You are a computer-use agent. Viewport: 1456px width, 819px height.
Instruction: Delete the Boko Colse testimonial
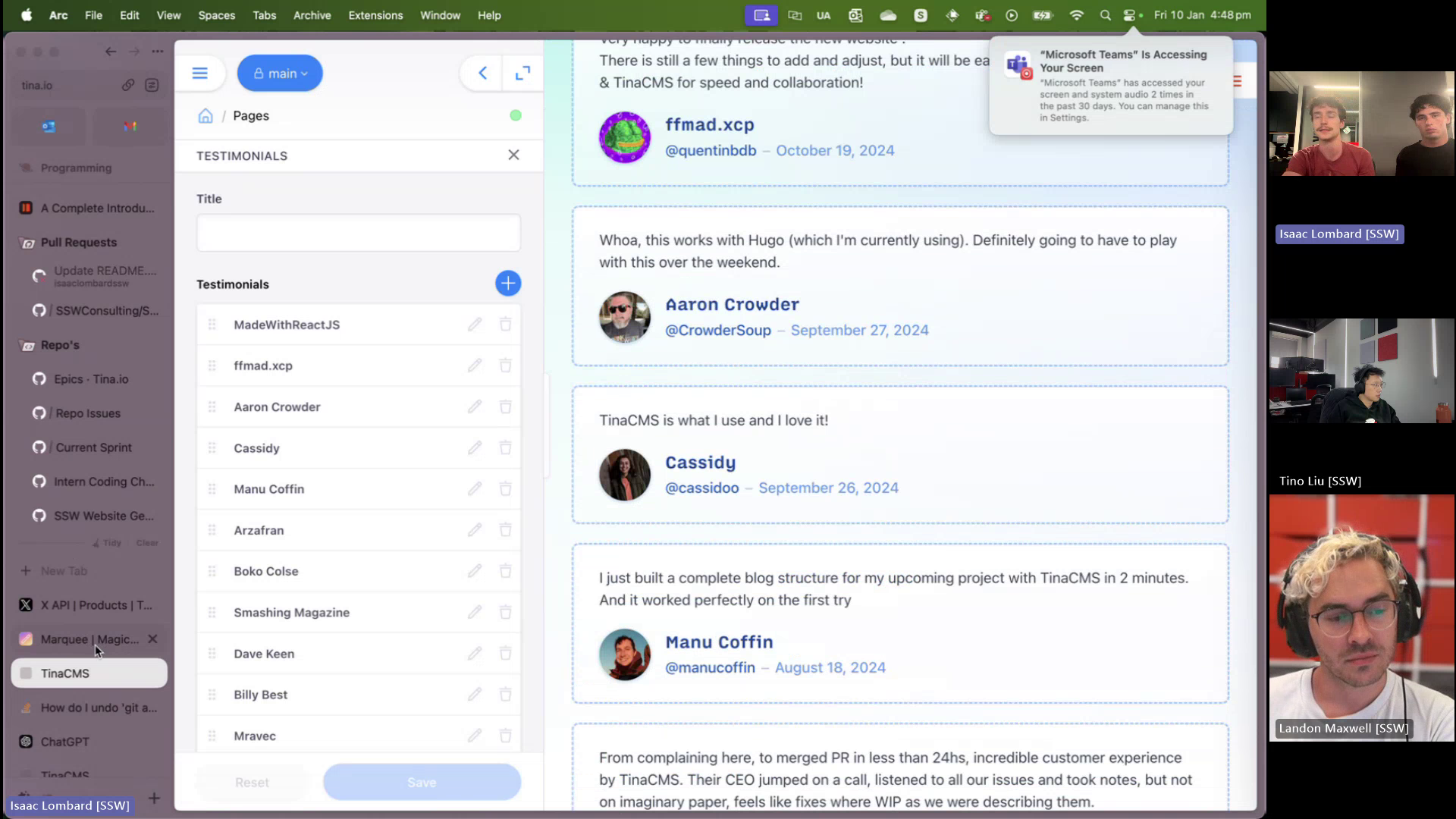coord(505,571)
